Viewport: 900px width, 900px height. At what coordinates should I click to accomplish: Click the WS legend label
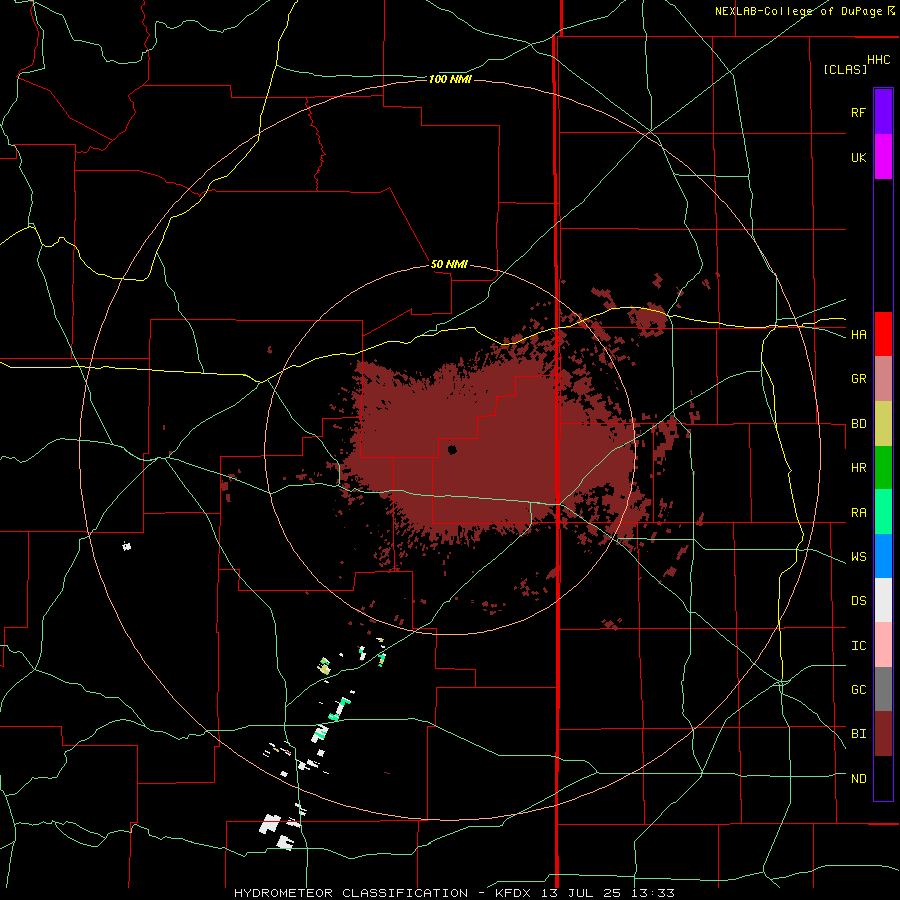858,557
